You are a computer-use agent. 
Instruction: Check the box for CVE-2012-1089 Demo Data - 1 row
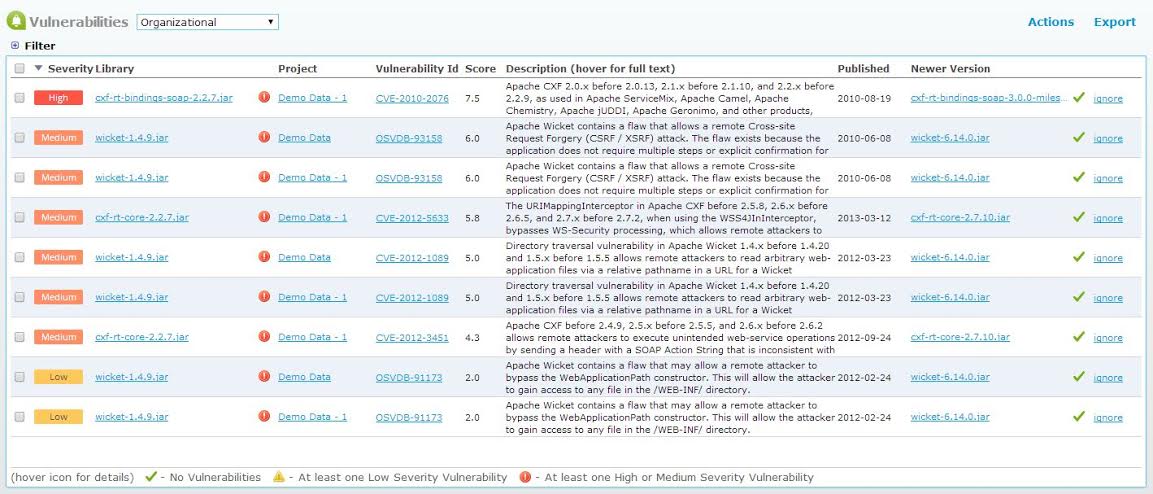(x=19, y=297)
